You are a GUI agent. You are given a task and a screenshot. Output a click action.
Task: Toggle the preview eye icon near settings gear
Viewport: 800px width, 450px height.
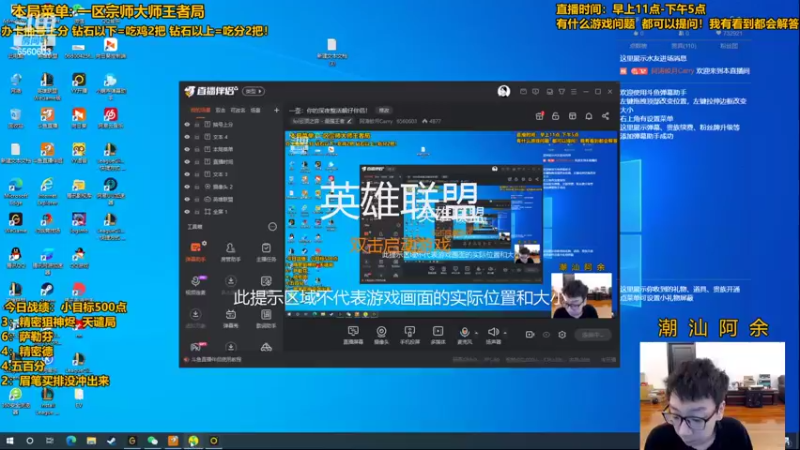click(546, 335)
